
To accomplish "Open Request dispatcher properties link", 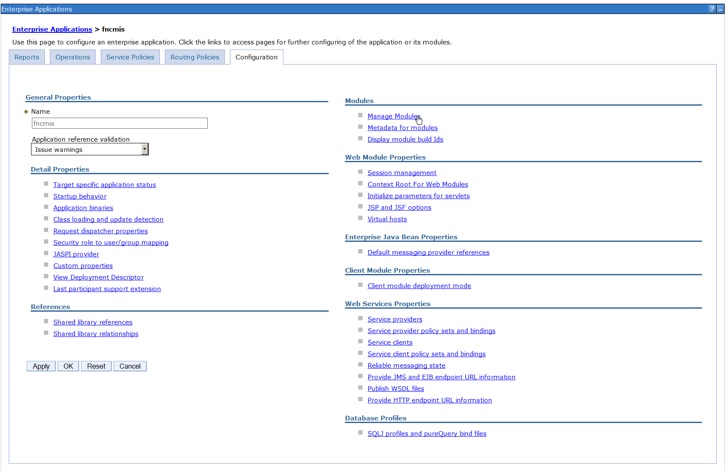I will tap(100, 231).
